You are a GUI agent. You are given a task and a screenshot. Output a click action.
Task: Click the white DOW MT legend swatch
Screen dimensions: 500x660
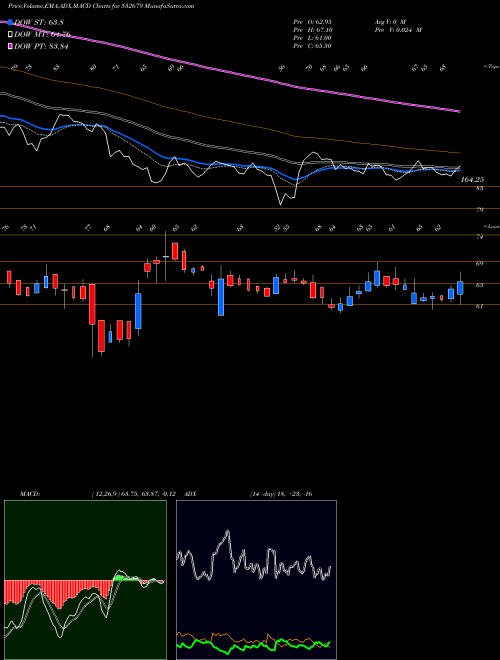click(11, 35)
